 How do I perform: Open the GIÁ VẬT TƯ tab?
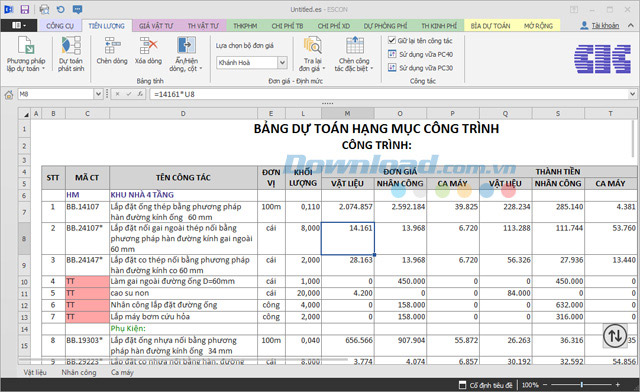pos(156,26)
